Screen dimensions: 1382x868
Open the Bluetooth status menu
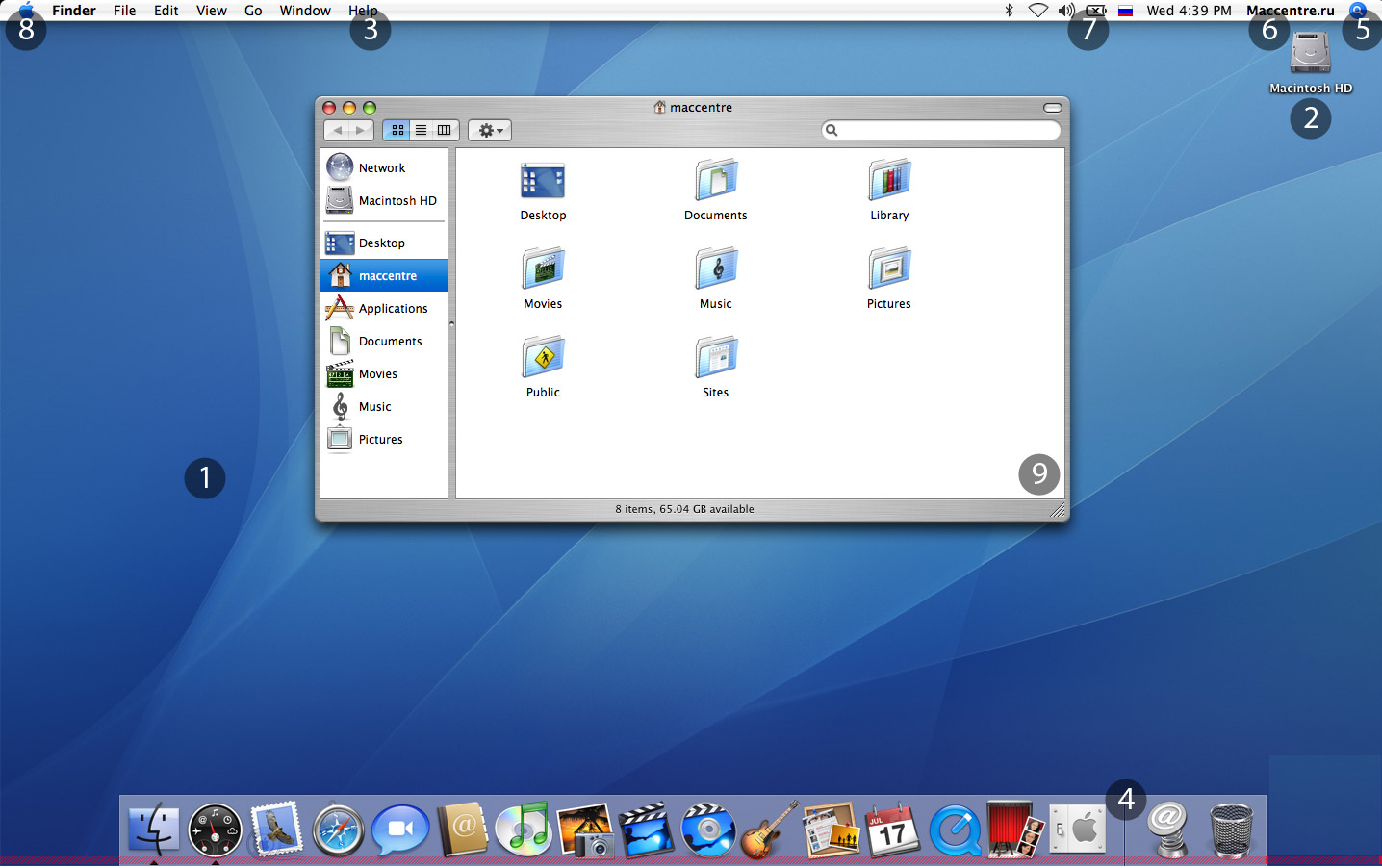pyautogui.click(x=1009, y=11)
